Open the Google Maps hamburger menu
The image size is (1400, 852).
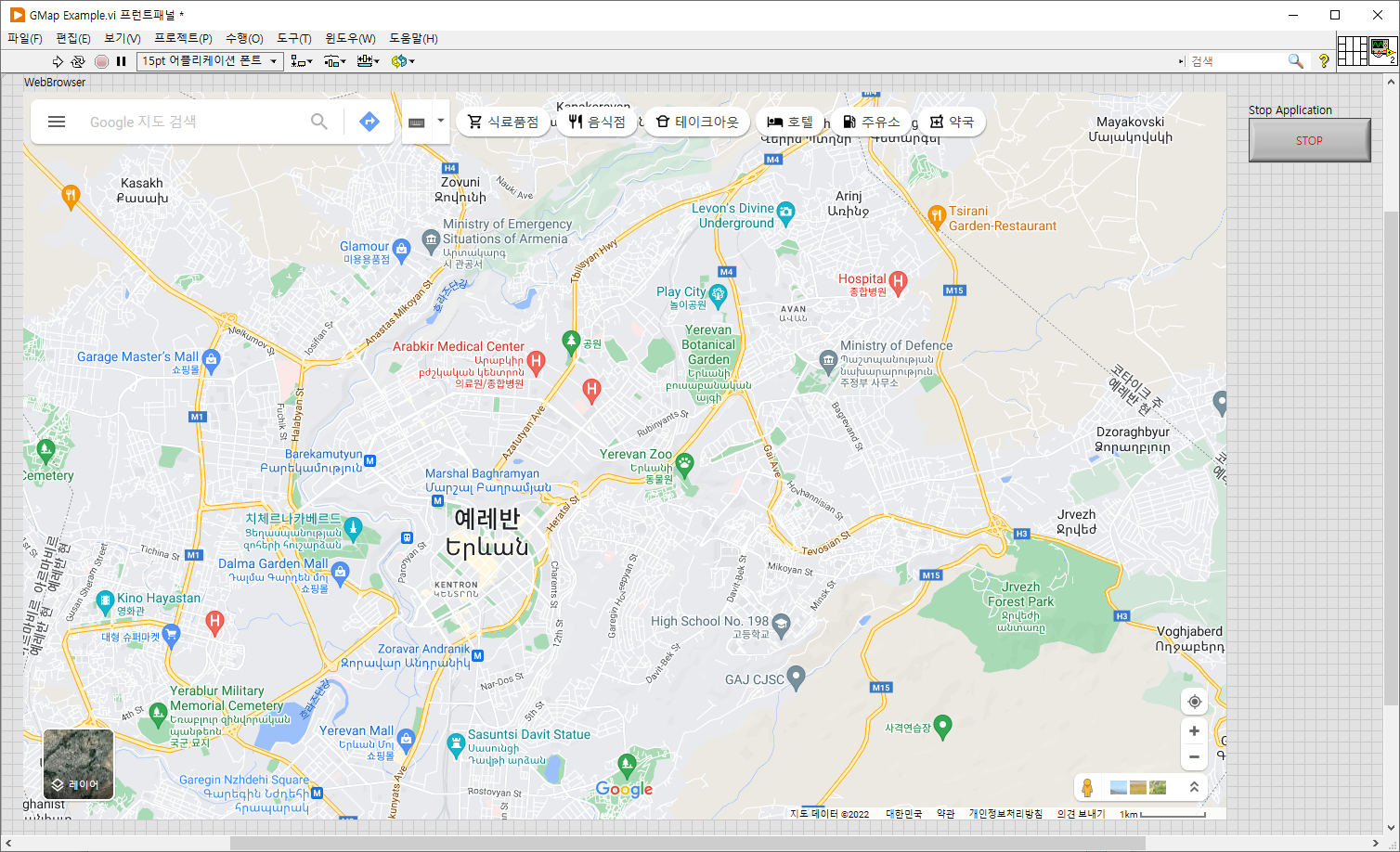[x=57, y=122]
